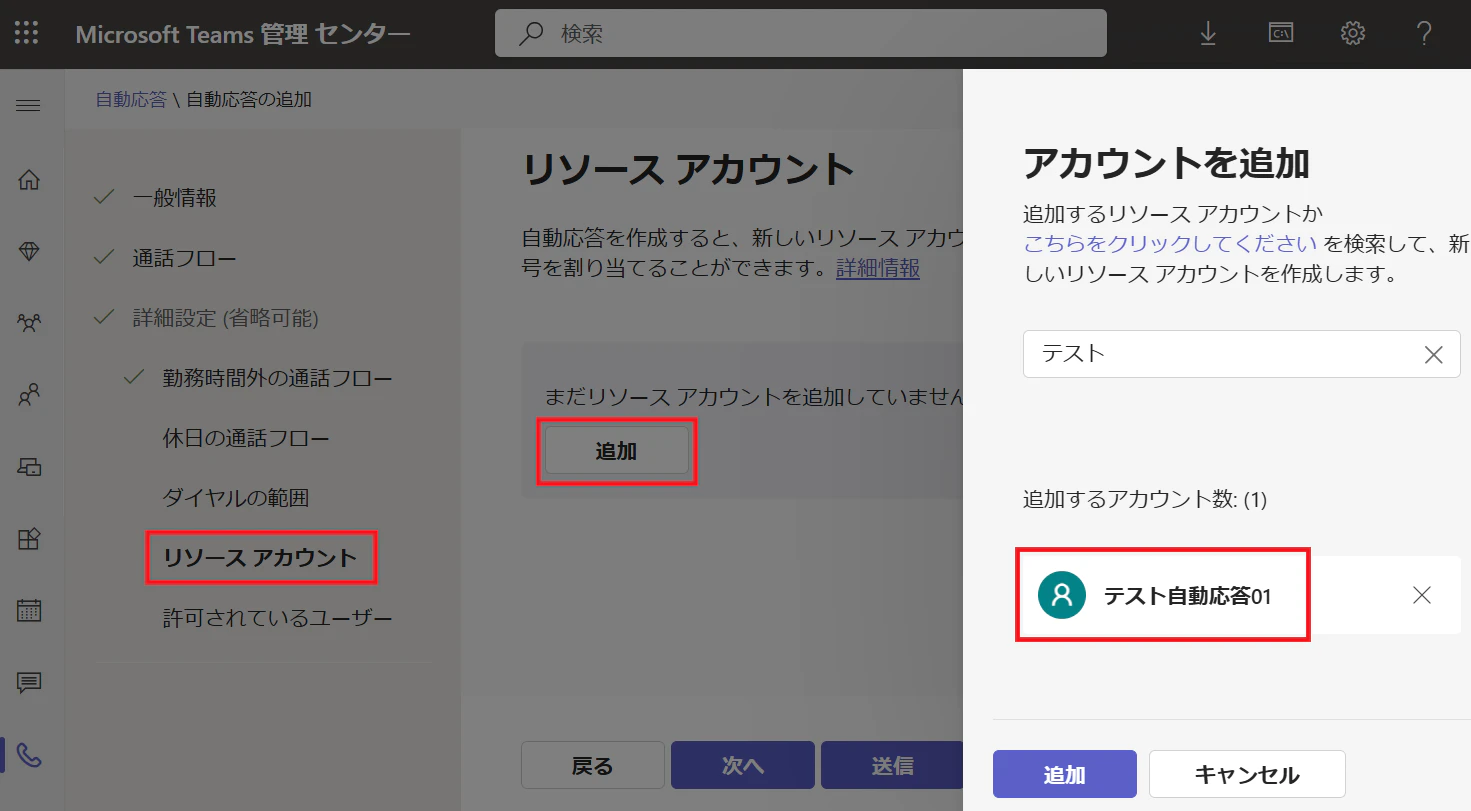Viewport: 1471px width, 811px height.
Task: Go to the 通話フロー step
Action: click(x=184, y=258)
